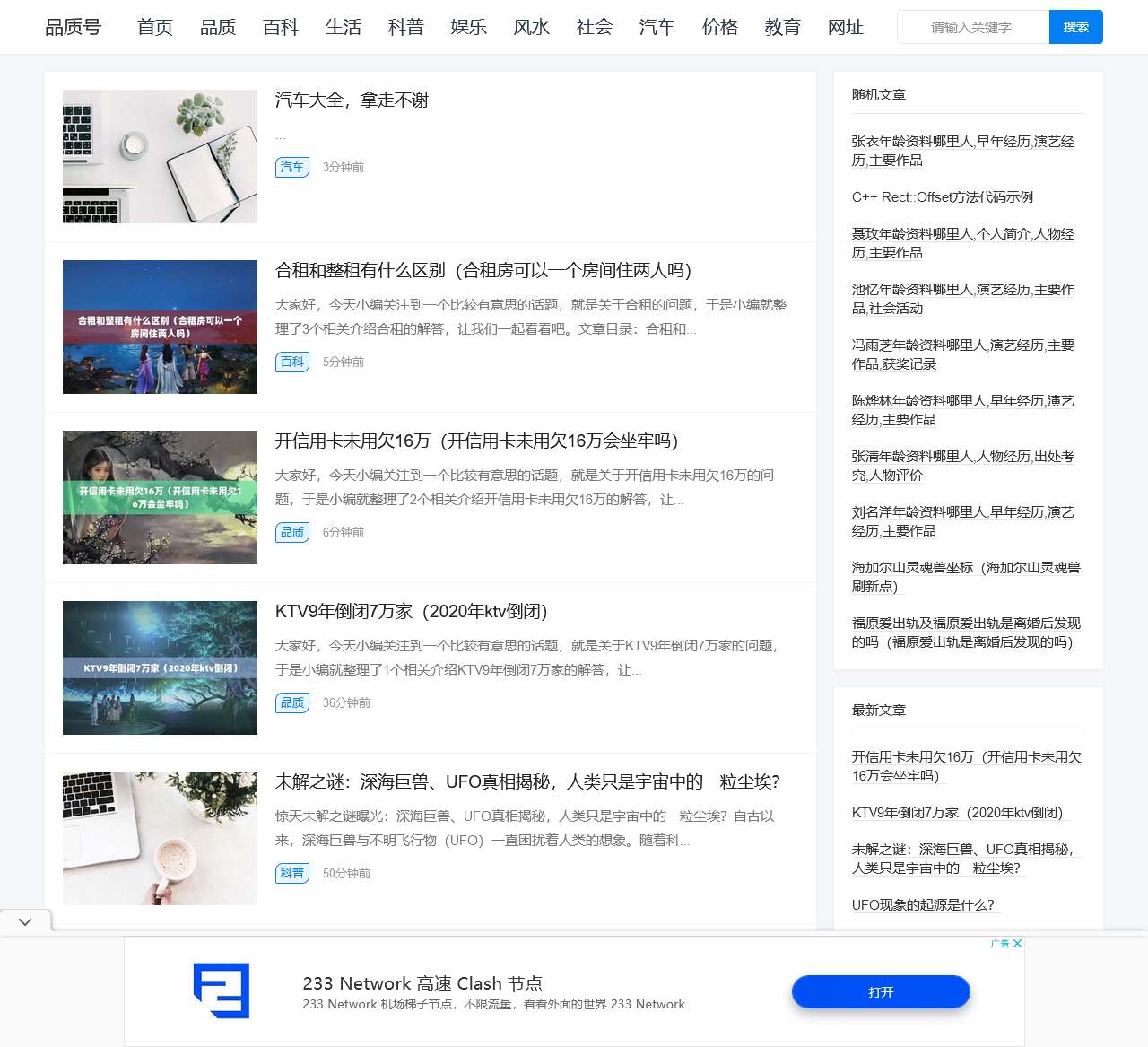This screenshot has width=1148, height=1047.
Task: Select the 科普 tag under 未解之谜 article
Action: point(291,873)
